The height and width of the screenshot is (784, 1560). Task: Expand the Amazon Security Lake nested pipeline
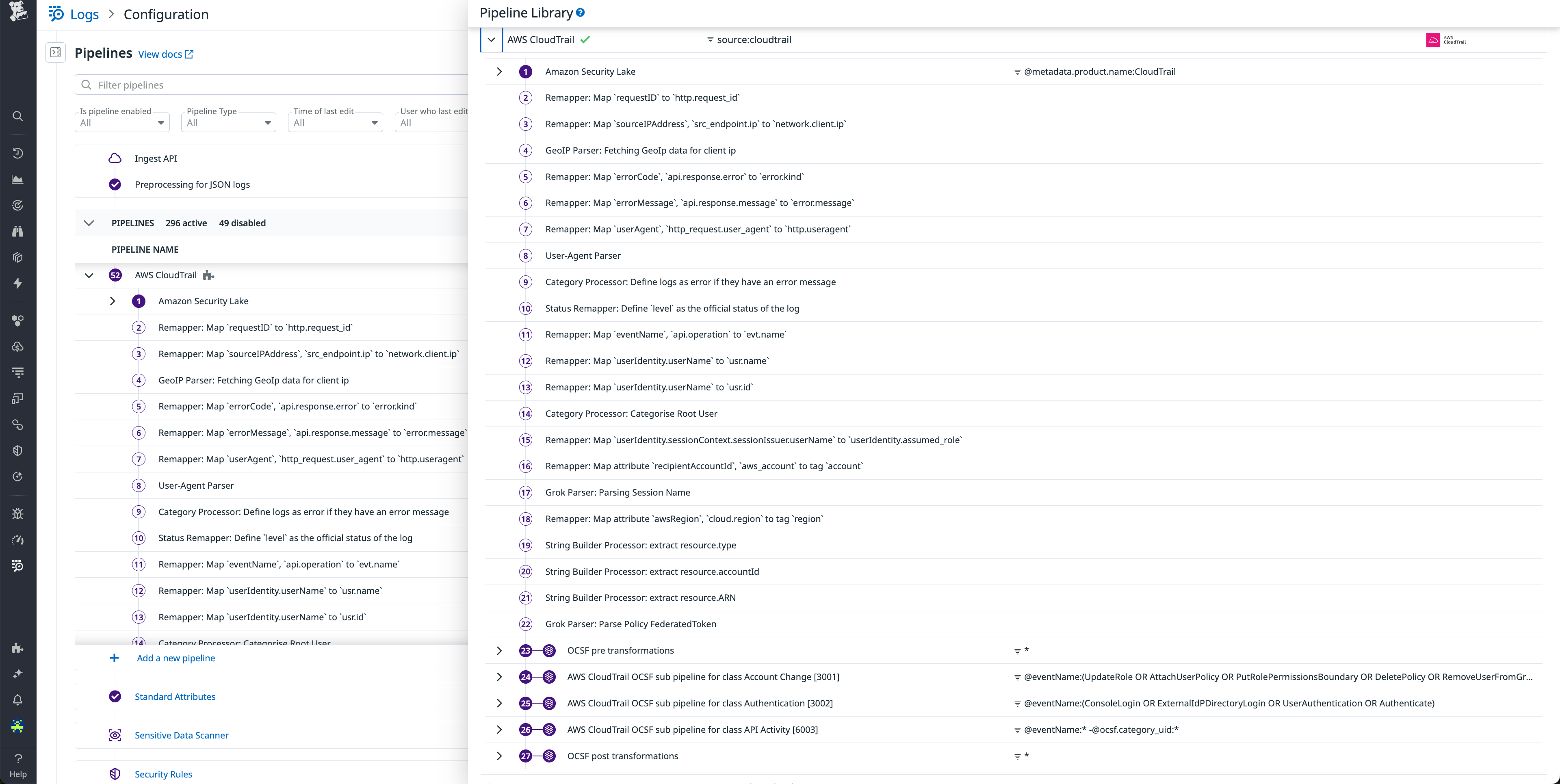tap(500, 71)
